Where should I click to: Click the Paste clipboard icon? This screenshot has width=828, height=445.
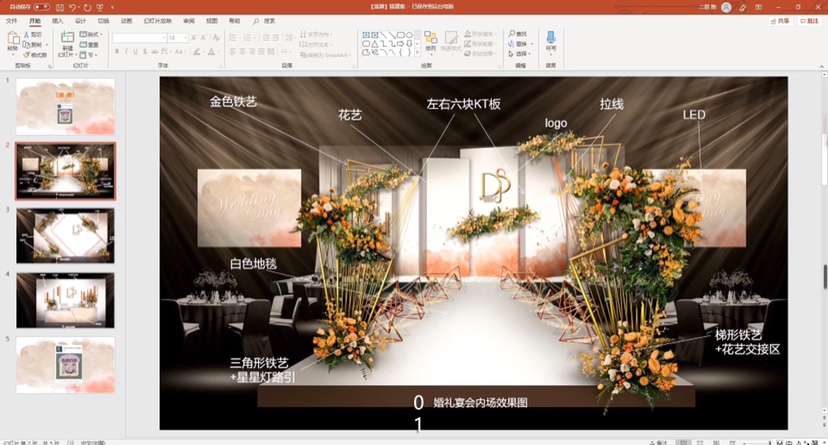pos(13,40)
